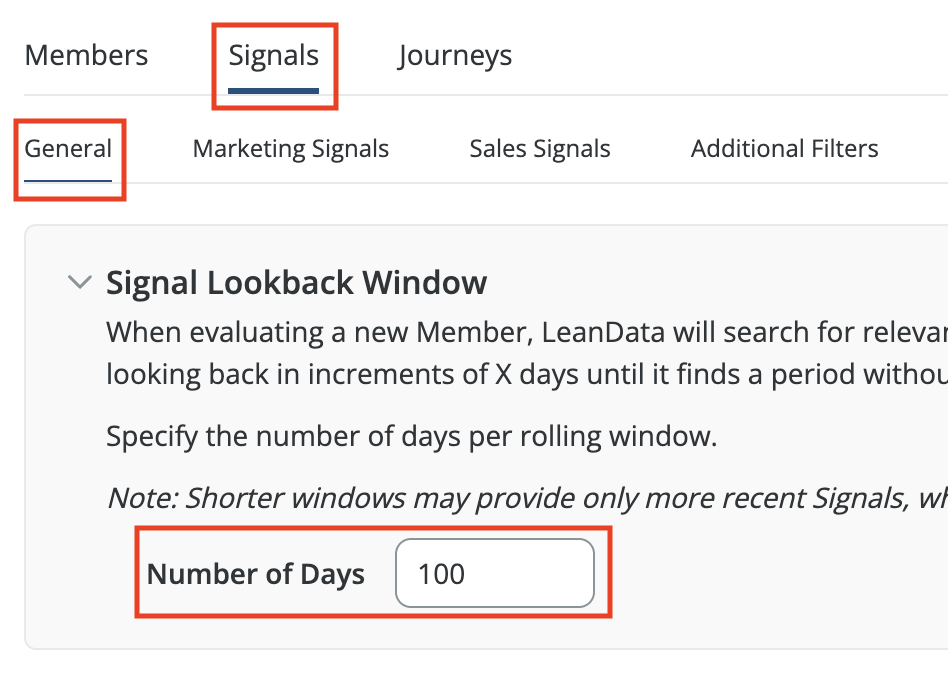Open the Members tab

click(x=86, y=55)
